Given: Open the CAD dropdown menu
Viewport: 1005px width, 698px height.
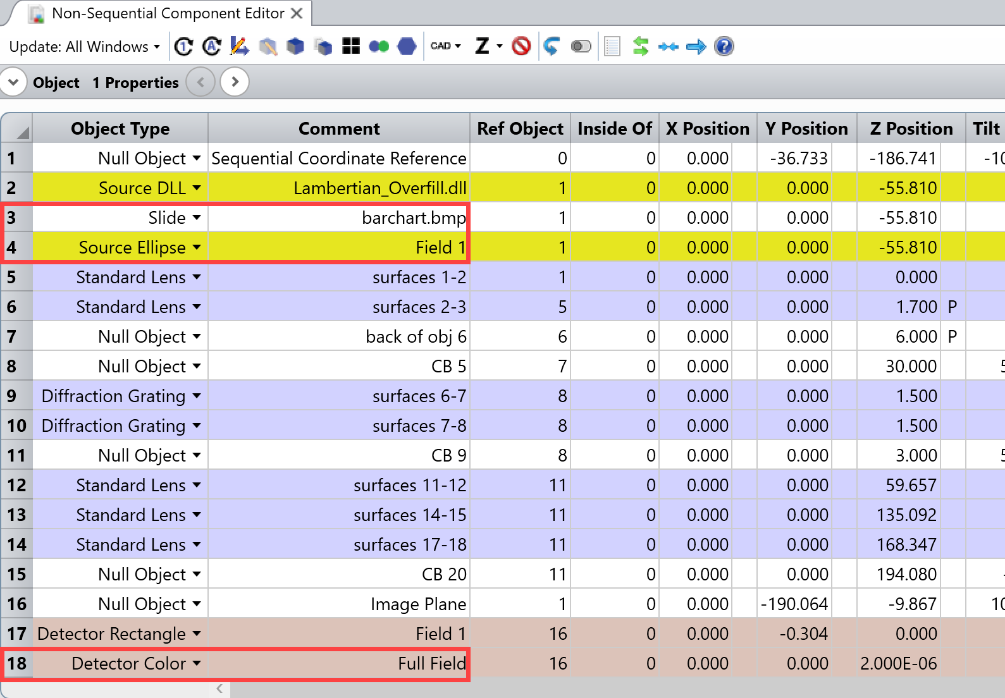Looking at the screenshot, I should point(445,46).
